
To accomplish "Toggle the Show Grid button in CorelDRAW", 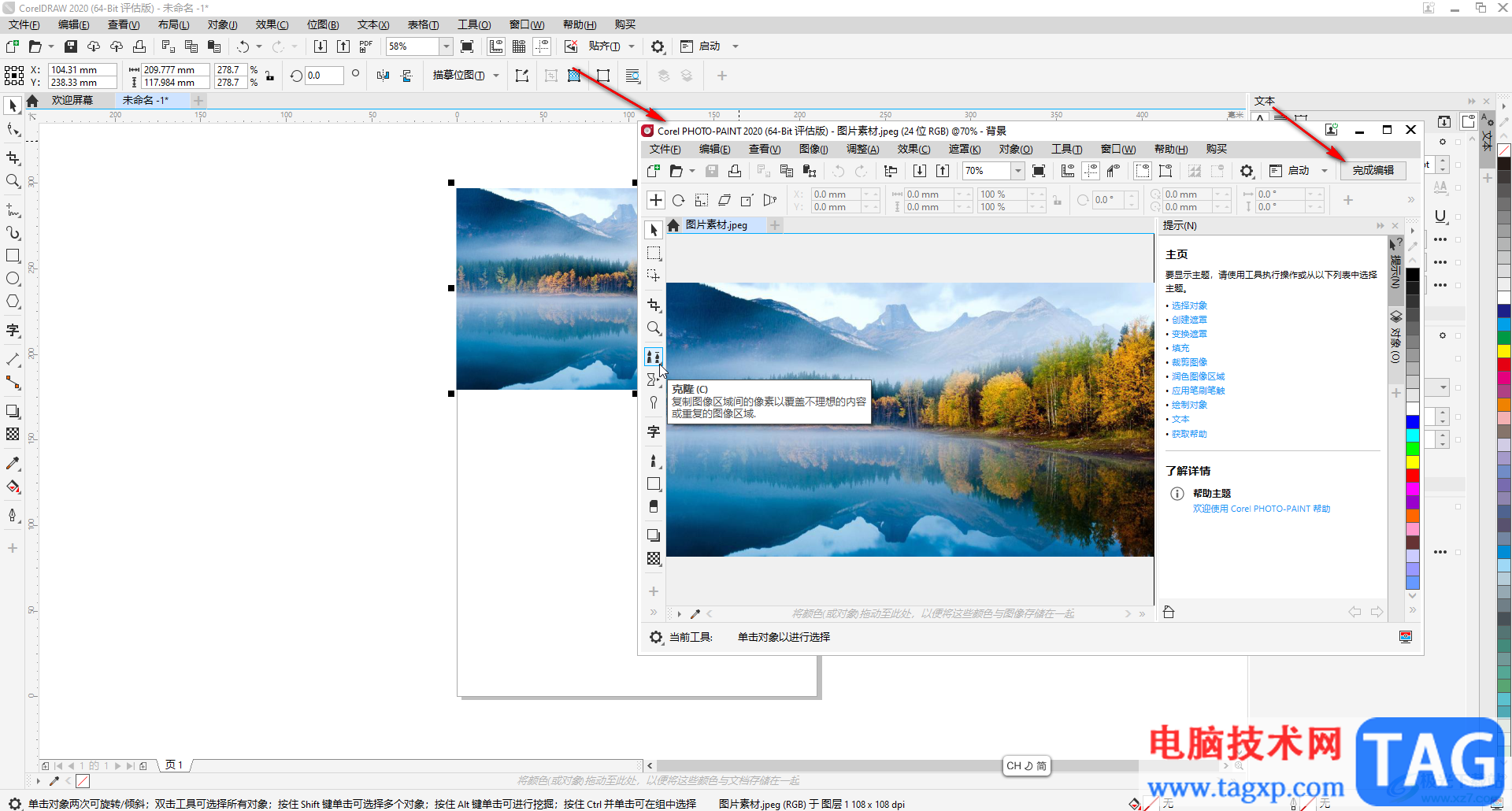I will click(x=519, y=46).
